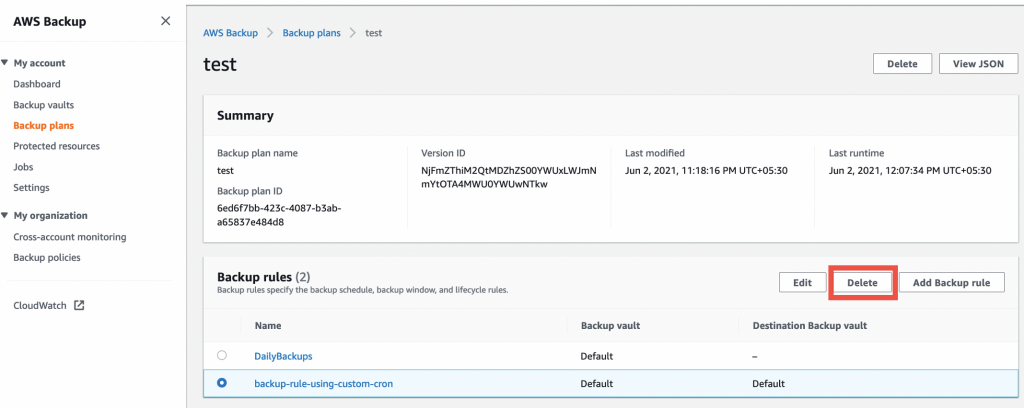This screenshot has height=408, width=1024.
Task: Open Cross-account monitoring
Action: pos(70,237)
